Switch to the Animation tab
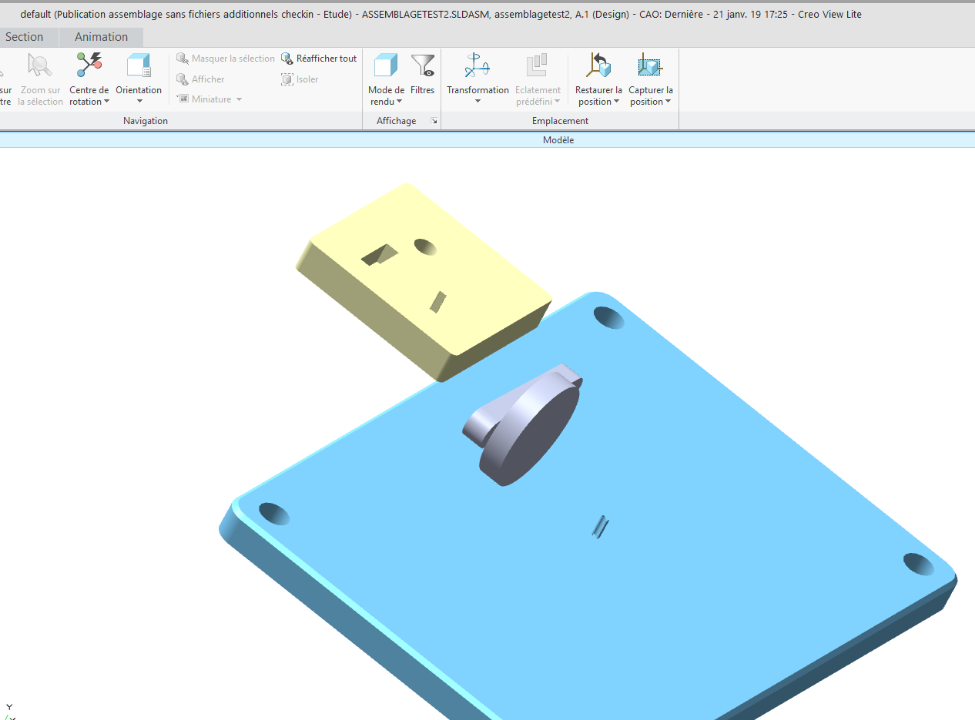This screenshot has width=975, height=720. coord(101,37)
